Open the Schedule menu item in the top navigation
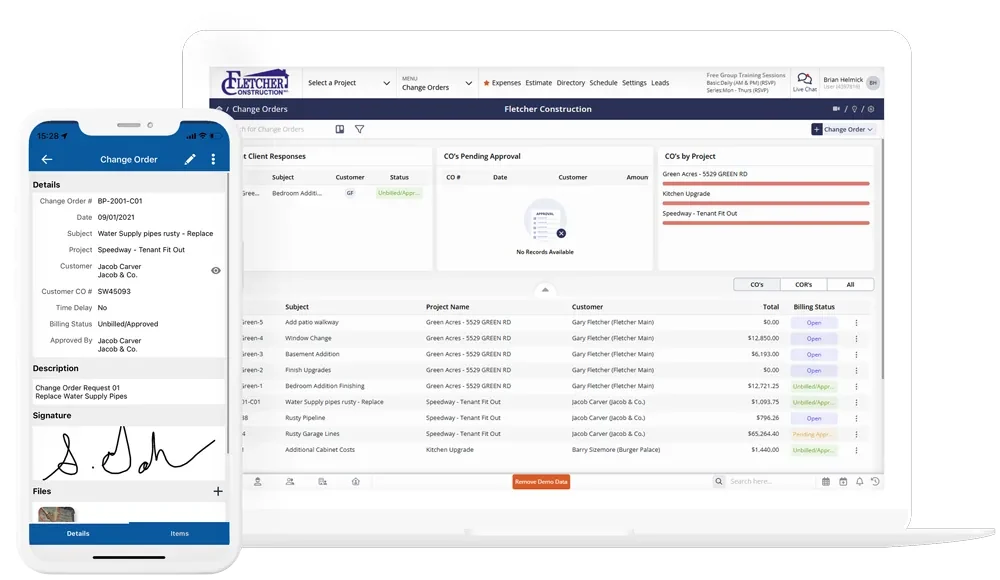The image size is (1000, 580). [x=603, y=82]
